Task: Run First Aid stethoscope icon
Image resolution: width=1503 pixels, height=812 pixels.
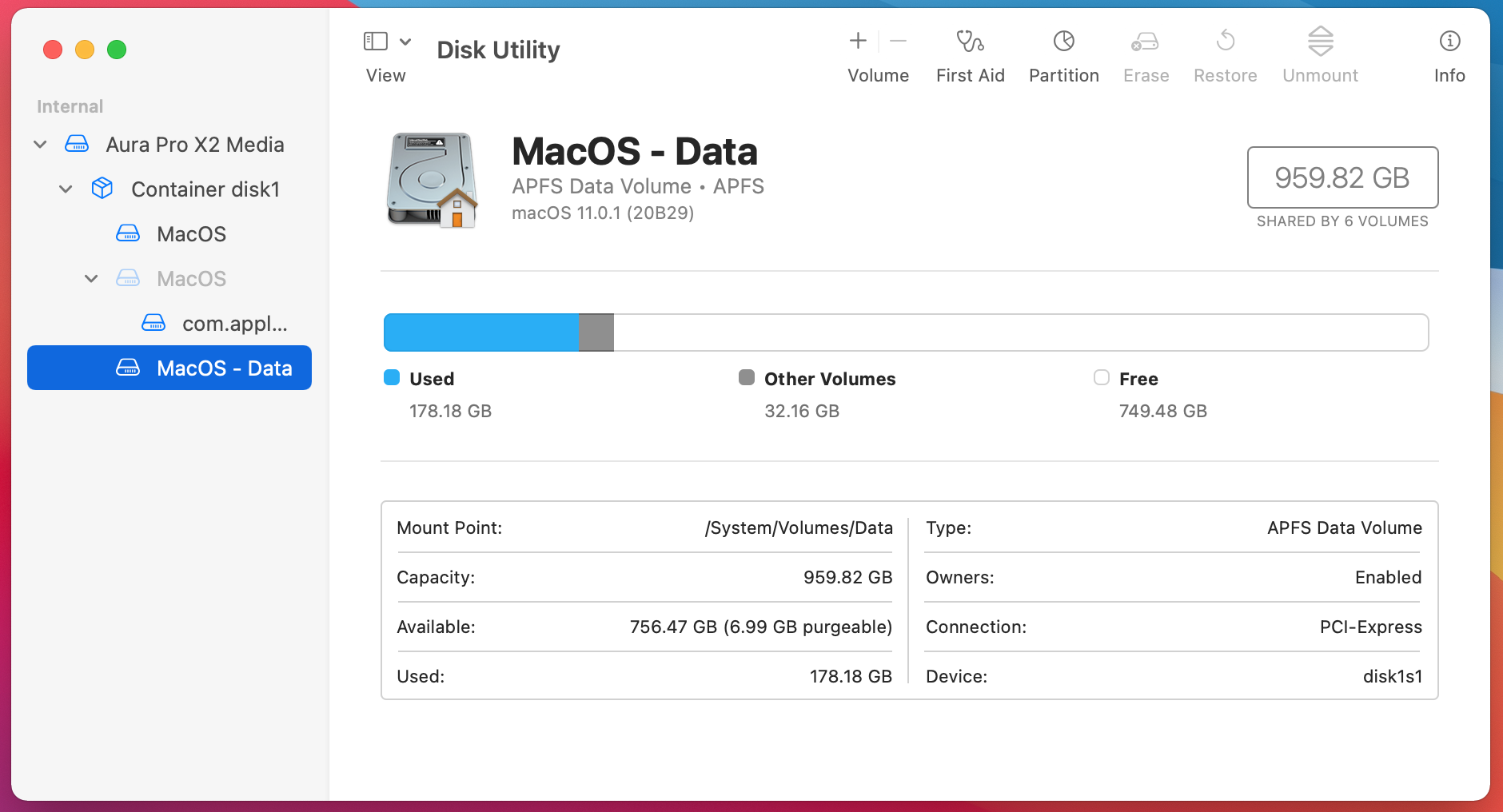Action: [970, 41]
